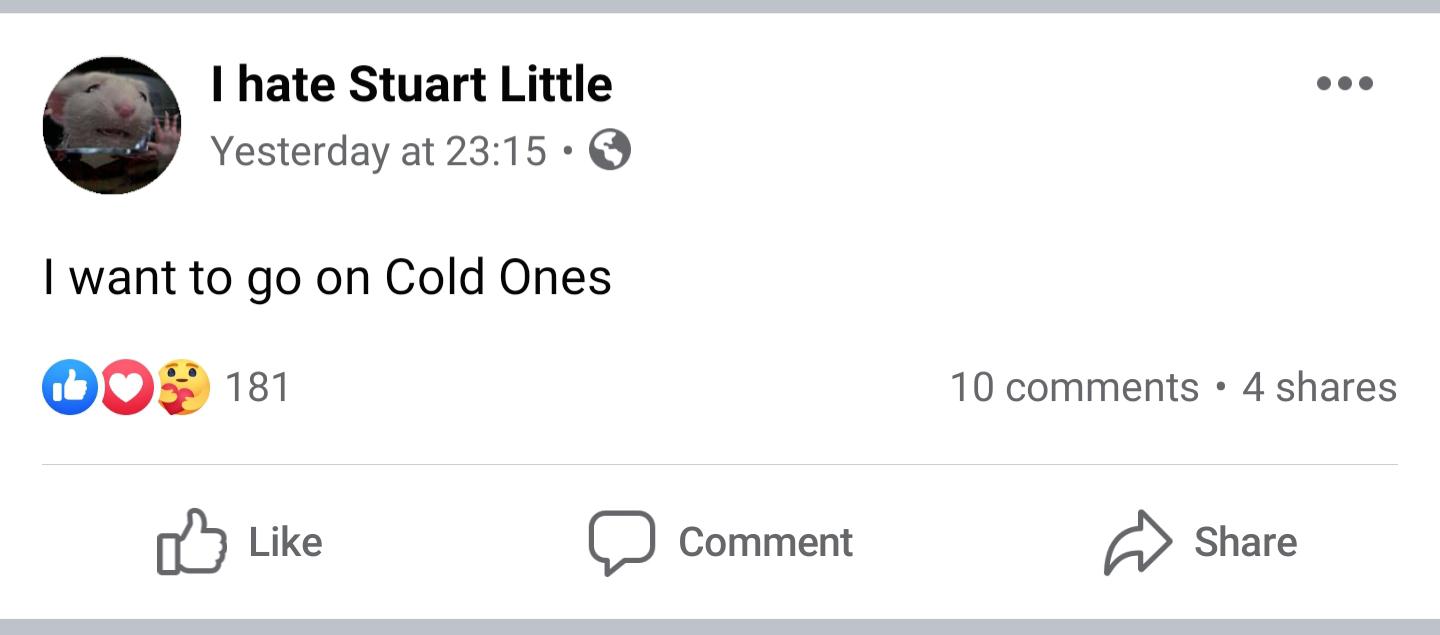Click the gray separator bar below the post
This screenshot has height=635, width=1440.
point(720,627)
